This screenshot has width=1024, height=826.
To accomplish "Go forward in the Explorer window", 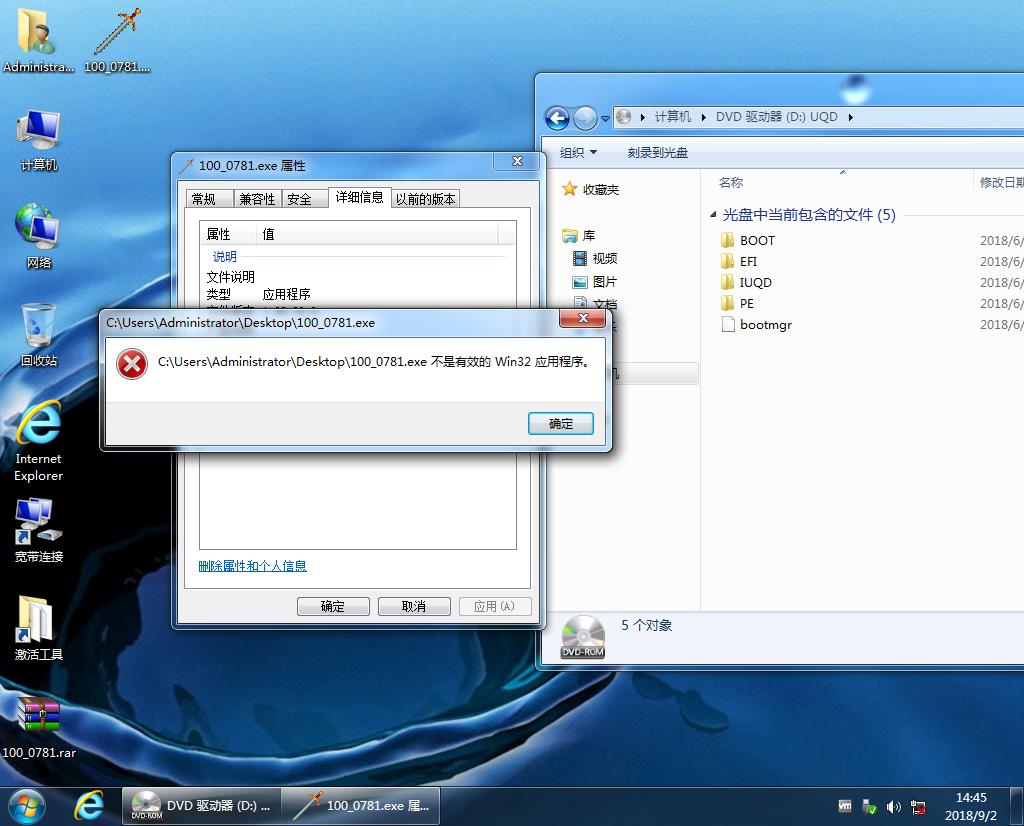I will [x=585, y=118].
